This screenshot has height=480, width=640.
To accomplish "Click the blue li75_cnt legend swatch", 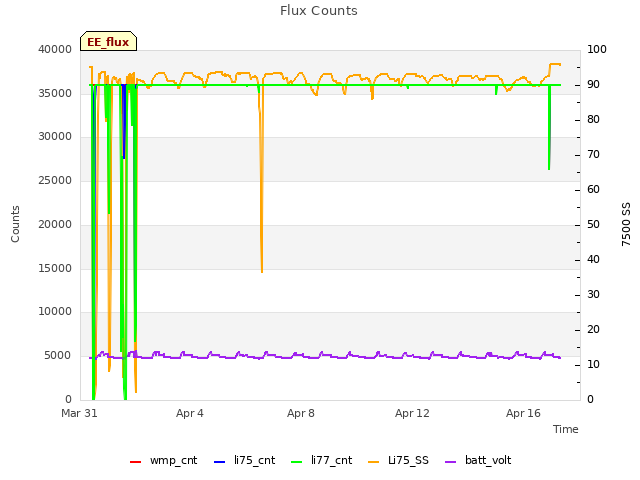I will (220, 462).
